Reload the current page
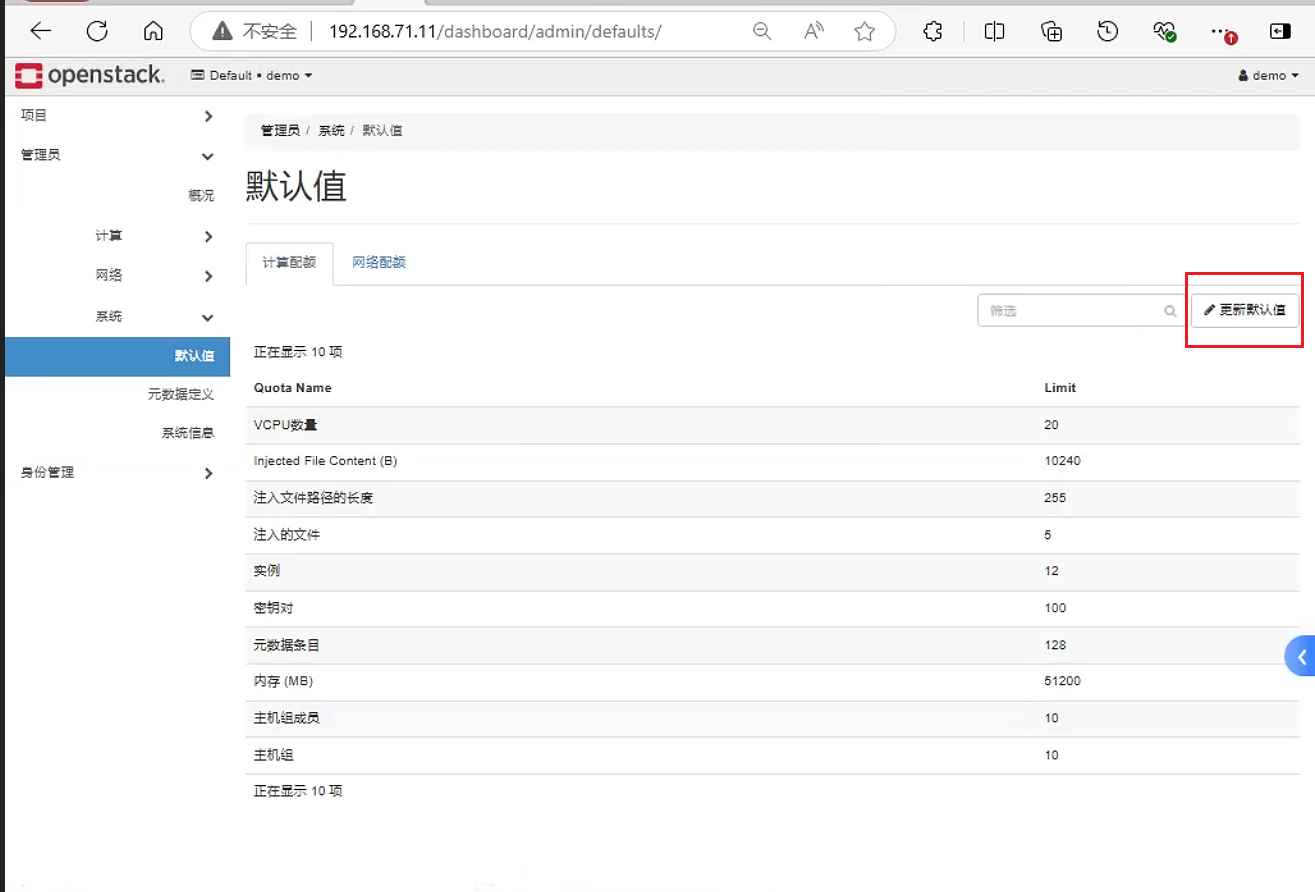 coord(97,31)
